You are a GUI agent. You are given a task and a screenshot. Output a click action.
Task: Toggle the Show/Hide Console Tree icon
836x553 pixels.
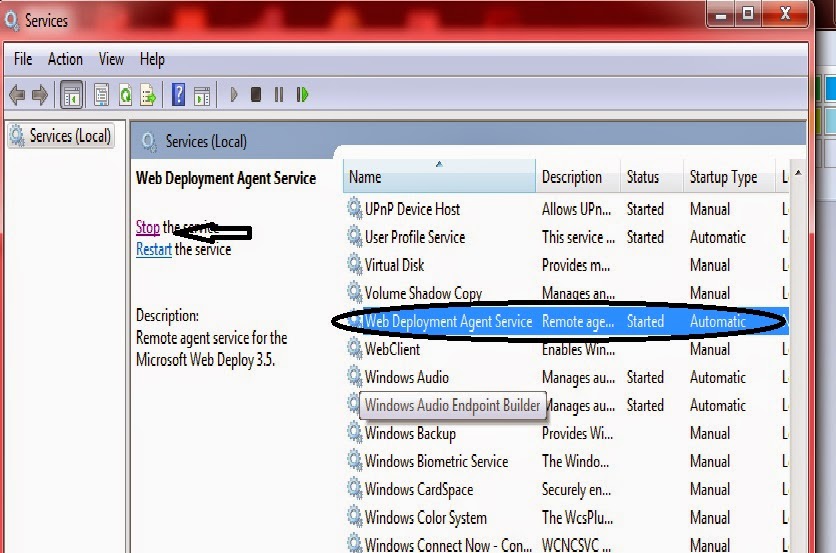71,95
